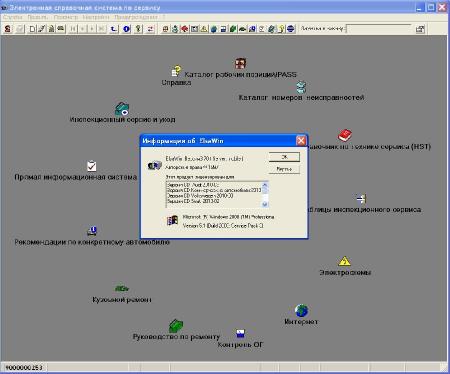
Task: Open the Справка help icon
Action: click(176, 71)
